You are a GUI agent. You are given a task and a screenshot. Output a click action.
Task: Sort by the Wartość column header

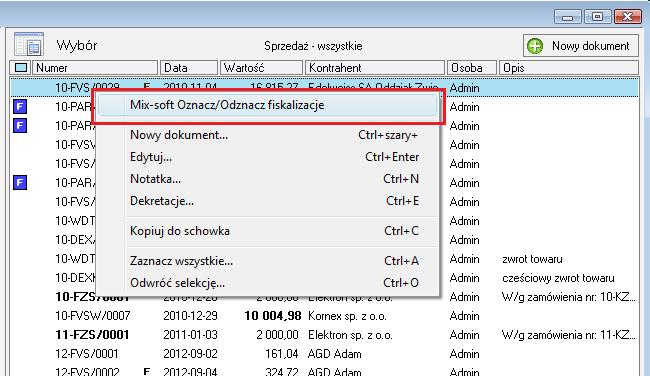(x=261, y=68)
